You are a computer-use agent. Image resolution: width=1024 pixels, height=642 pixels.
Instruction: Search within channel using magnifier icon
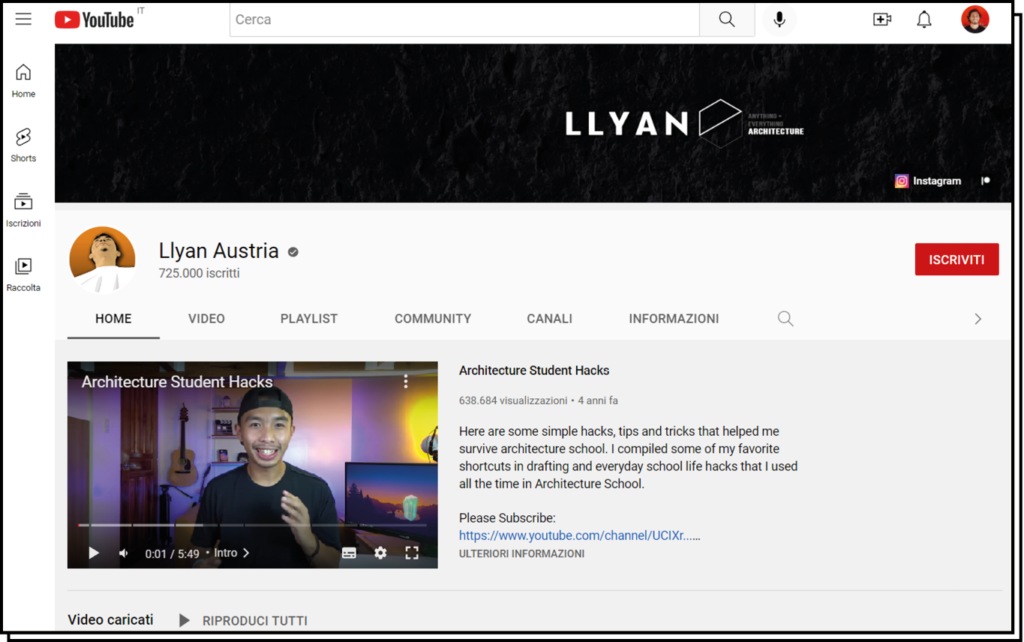[x=785, y=319]
